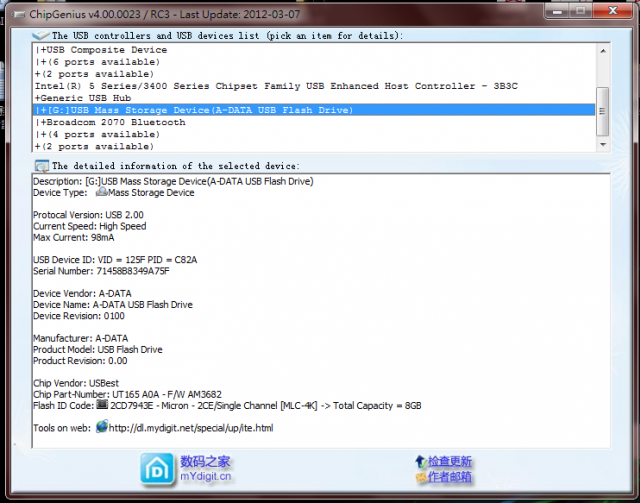Image resolution: width=640 pixels, height=503 pixels.
Task: Click the Total Capacity = 8GB text
Action: point(377,406)
